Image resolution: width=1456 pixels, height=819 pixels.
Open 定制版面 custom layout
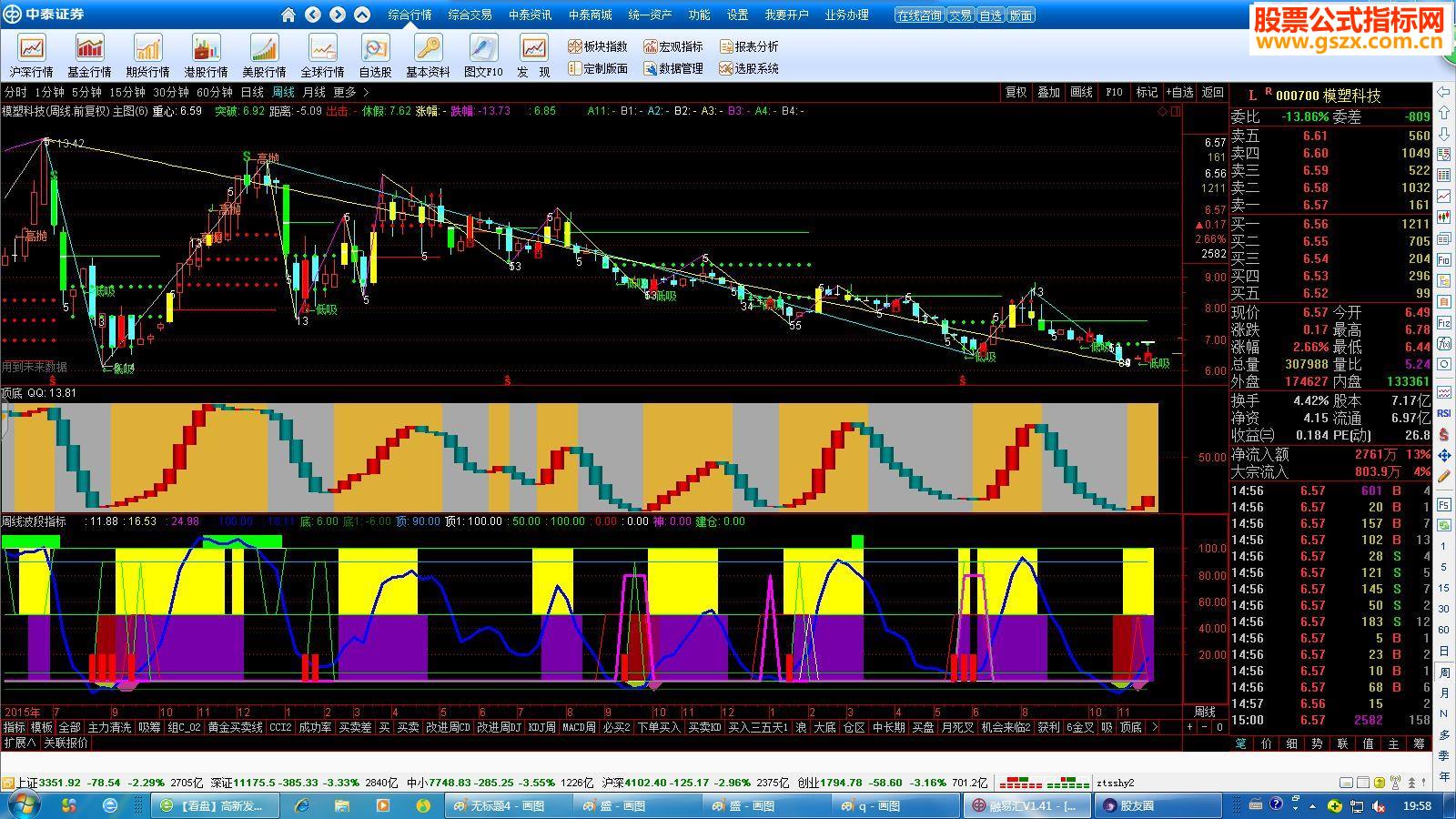tap(598, 68)
